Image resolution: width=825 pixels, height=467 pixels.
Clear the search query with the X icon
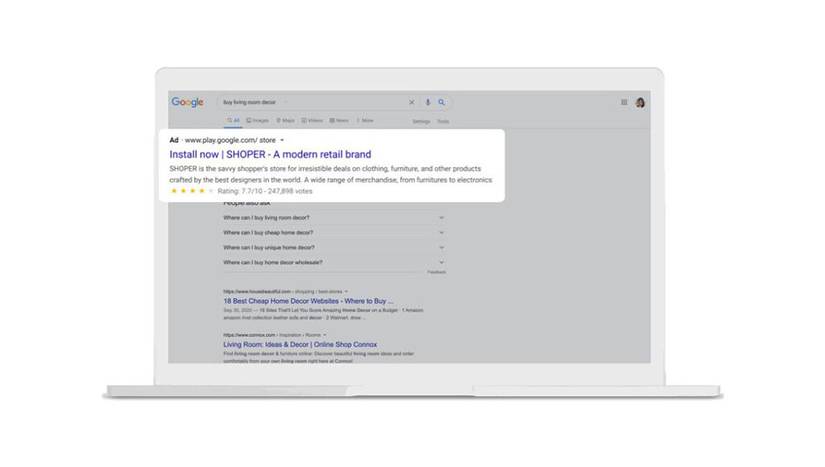pyautogui.click(x=411, y=103)
